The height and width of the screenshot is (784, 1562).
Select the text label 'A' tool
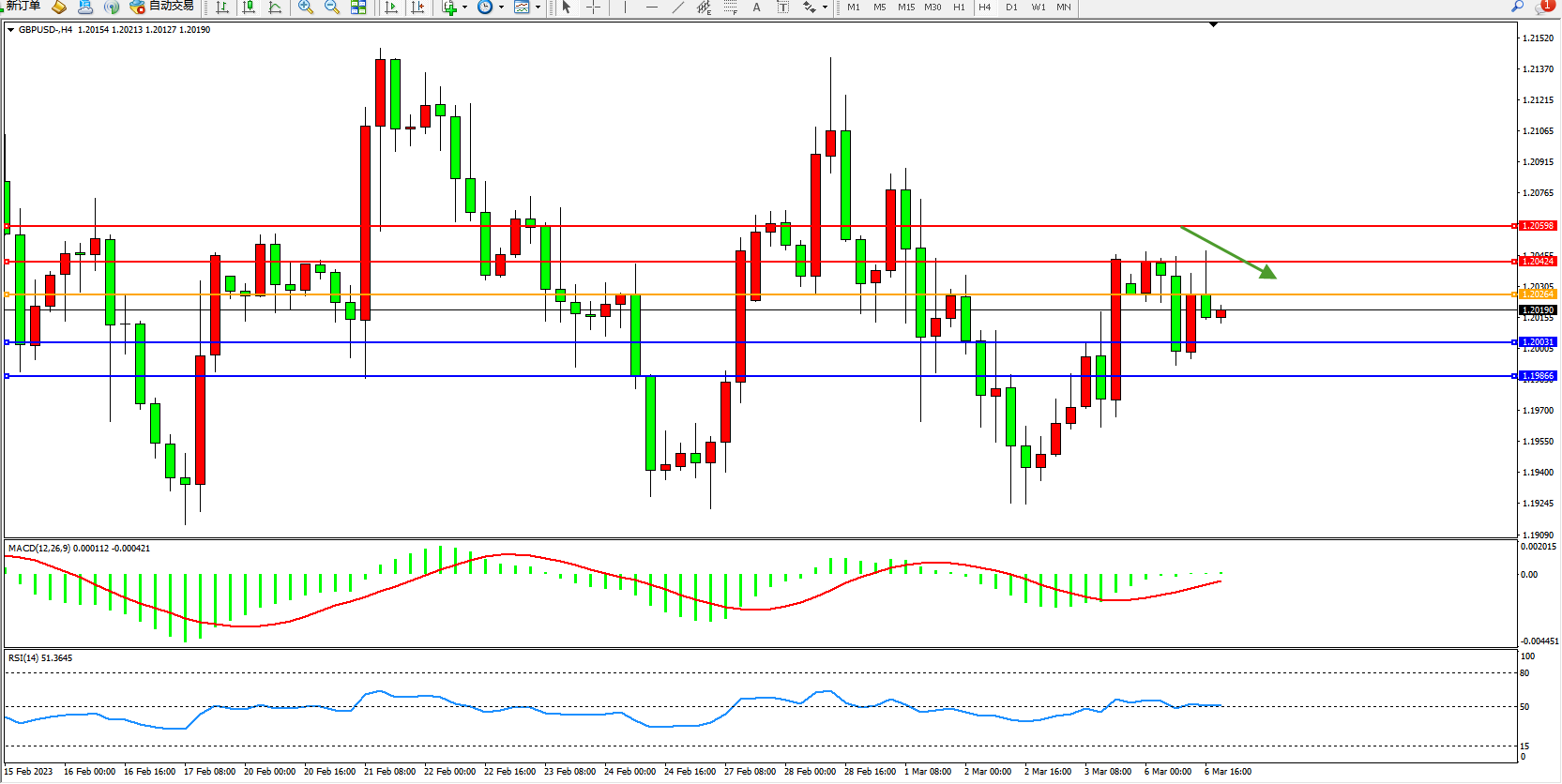point(756,8)
